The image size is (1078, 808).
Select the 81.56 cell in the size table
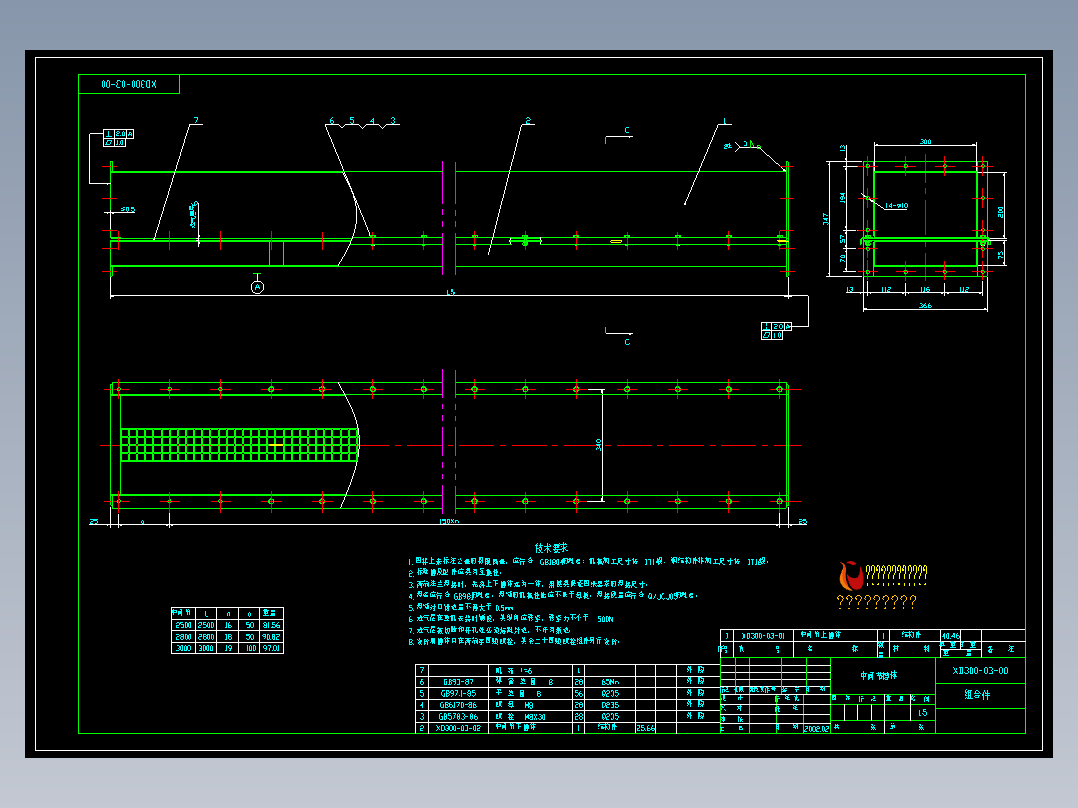pos(272,625)
